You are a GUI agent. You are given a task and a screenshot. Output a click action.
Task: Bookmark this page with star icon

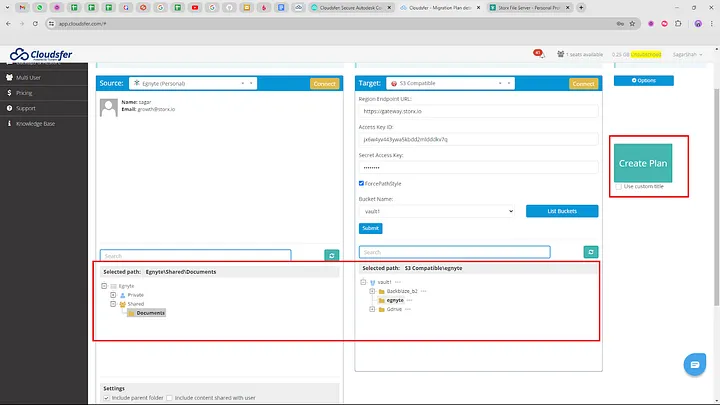pyautogui.click(x=632, y=23)
